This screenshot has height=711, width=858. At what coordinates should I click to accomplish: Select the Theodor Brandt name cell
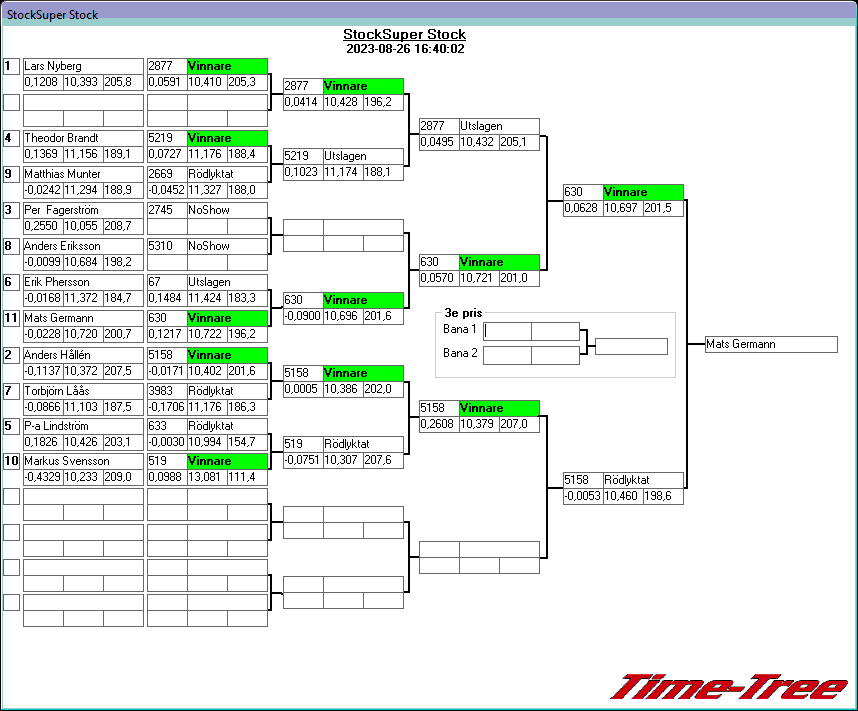83,138
